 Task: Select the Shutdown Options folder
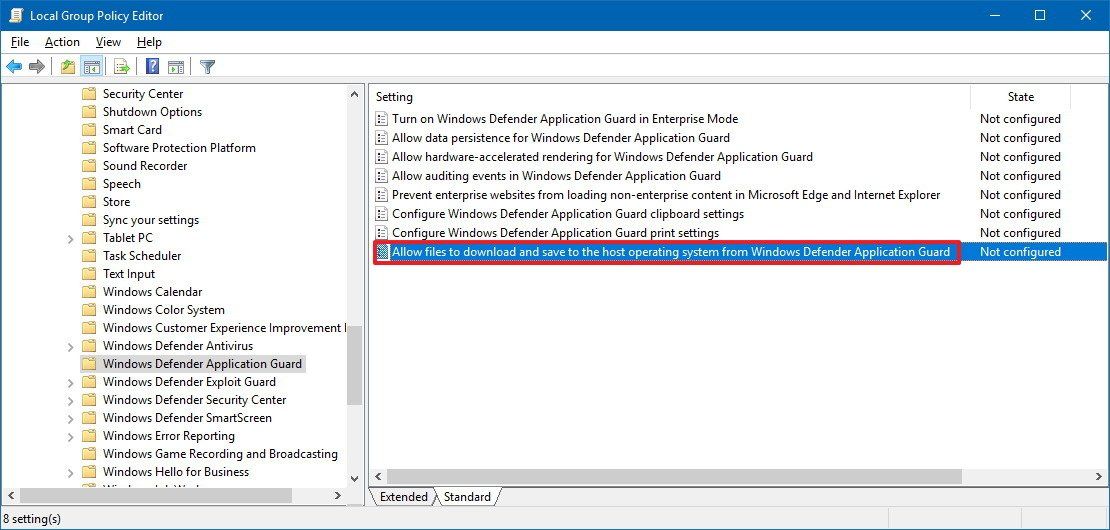[152, 112]
